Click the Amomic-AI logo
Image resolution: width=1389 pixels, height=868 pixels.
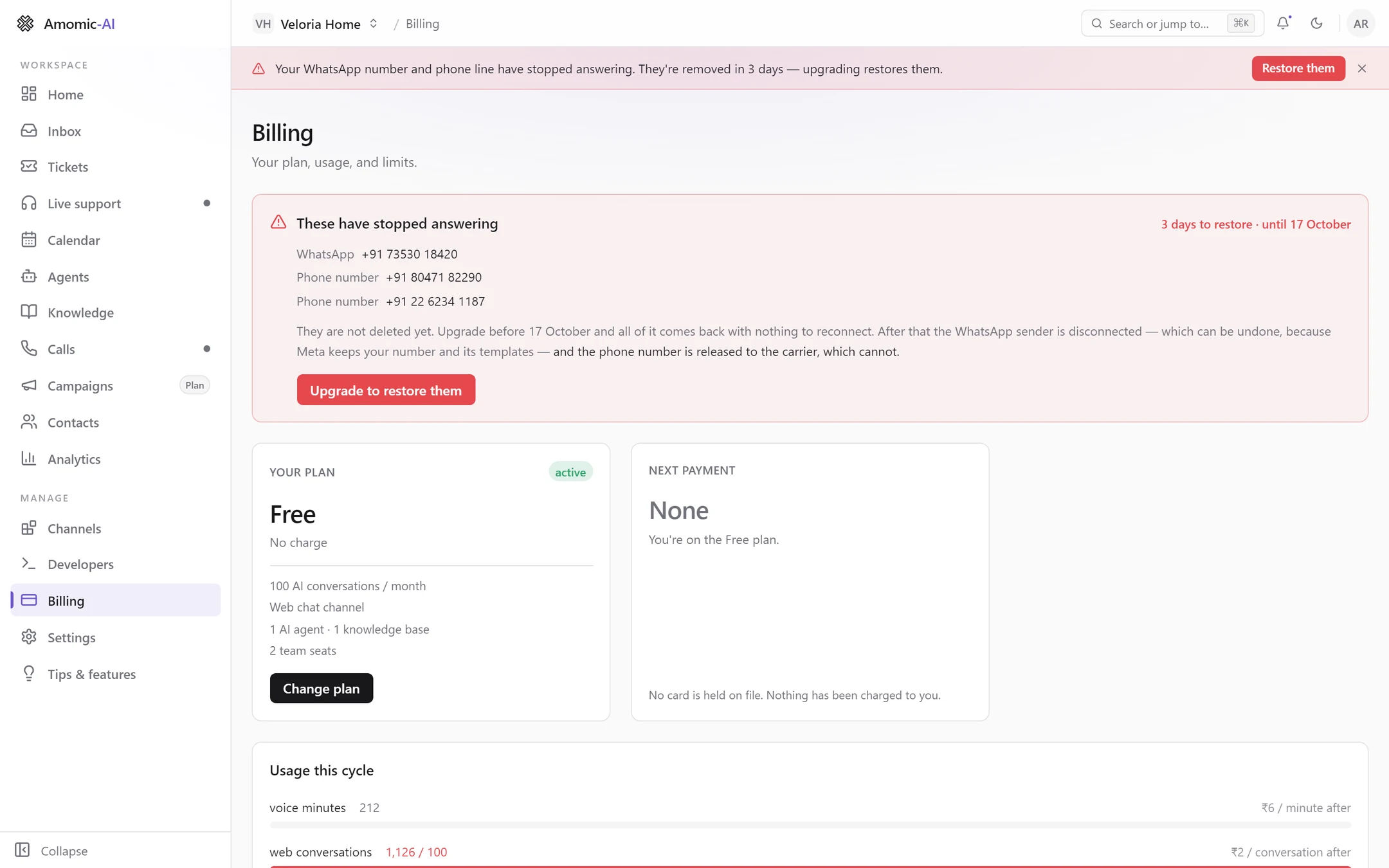(x=66, y=24)
